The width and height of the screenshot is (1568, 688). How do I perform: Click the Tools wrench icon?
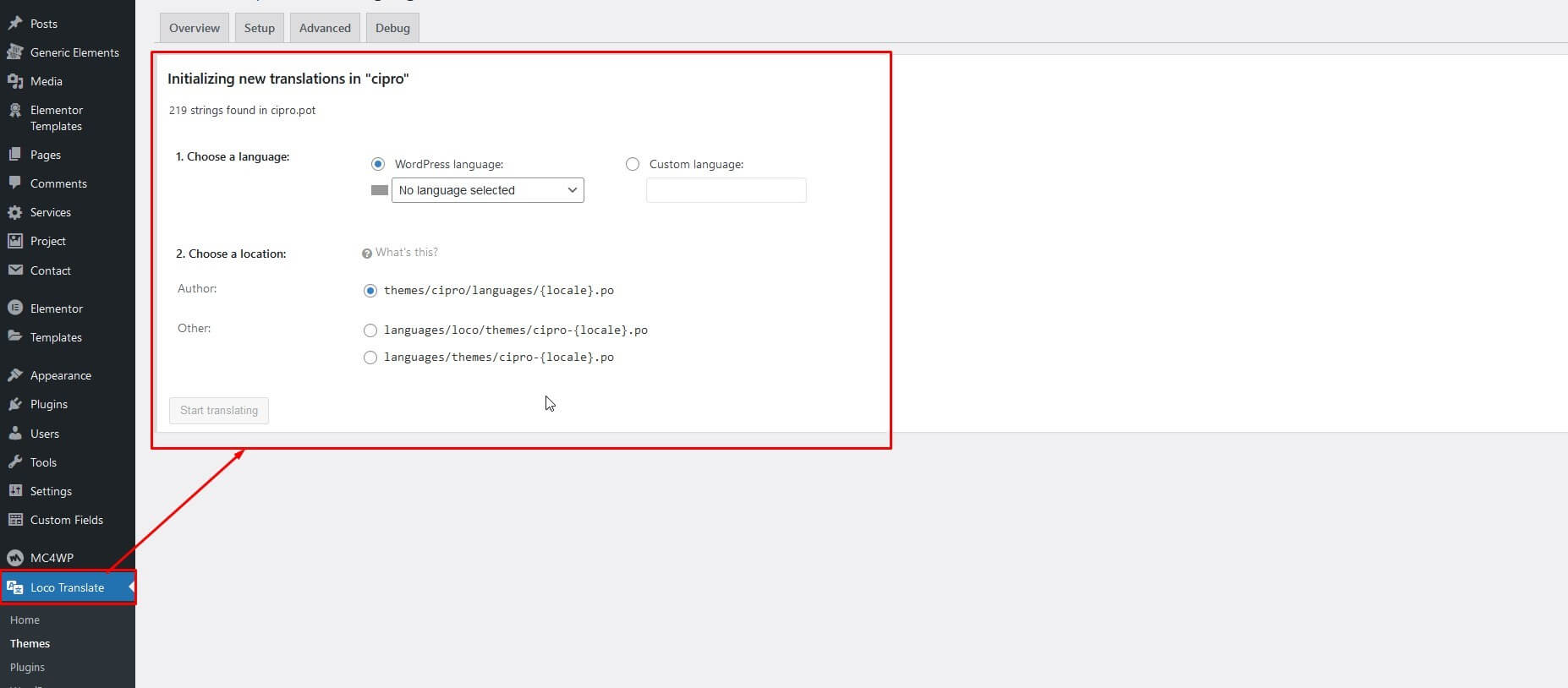coord(15,462)
